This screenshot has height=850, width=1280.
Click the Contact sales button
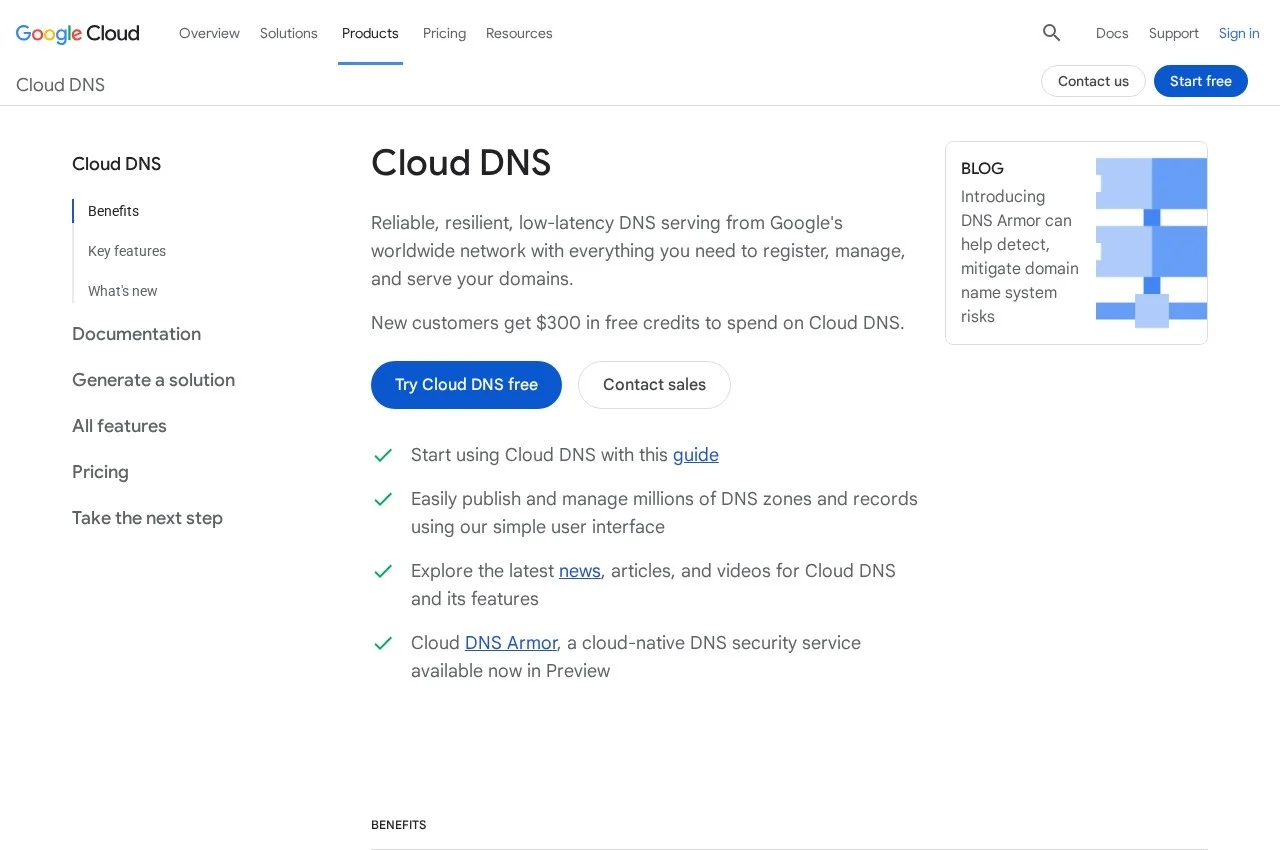[654, 385]
